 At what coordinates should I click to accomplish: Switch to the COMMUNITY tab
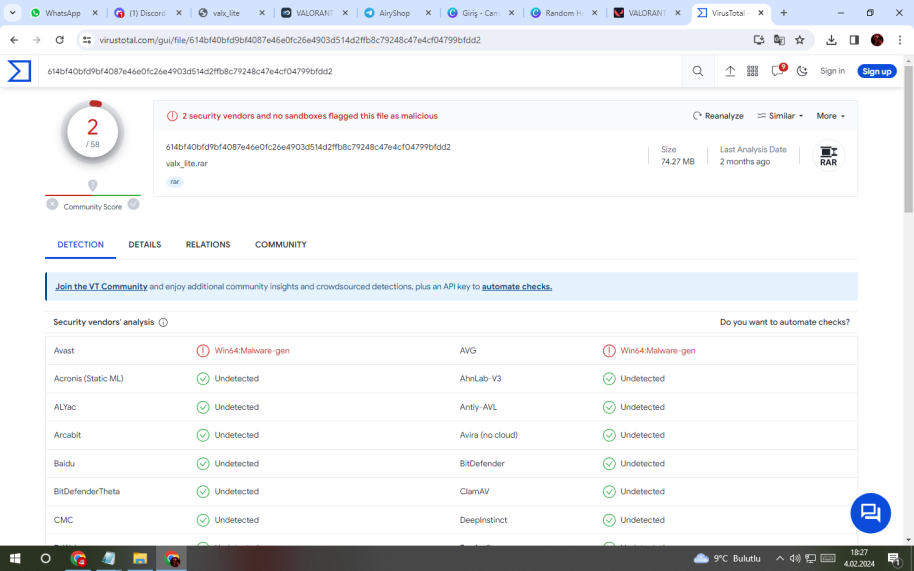pos(280,245)
